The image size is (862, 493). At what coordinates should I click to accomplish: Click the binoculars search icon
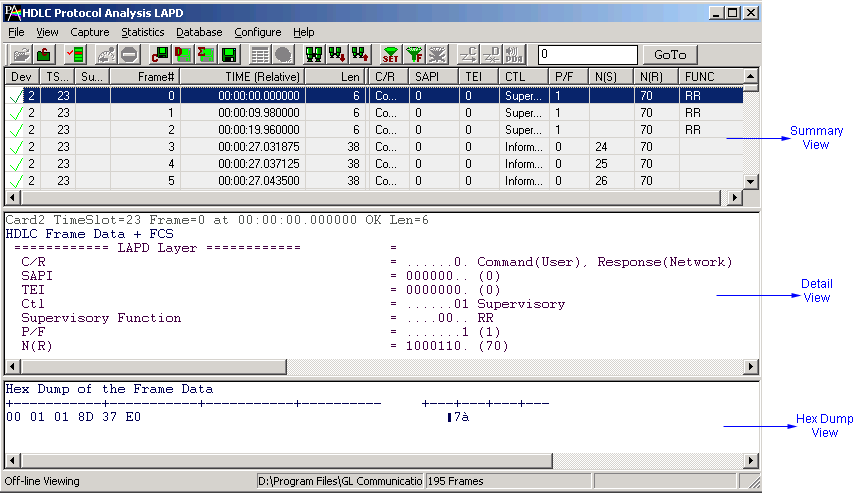313,55
